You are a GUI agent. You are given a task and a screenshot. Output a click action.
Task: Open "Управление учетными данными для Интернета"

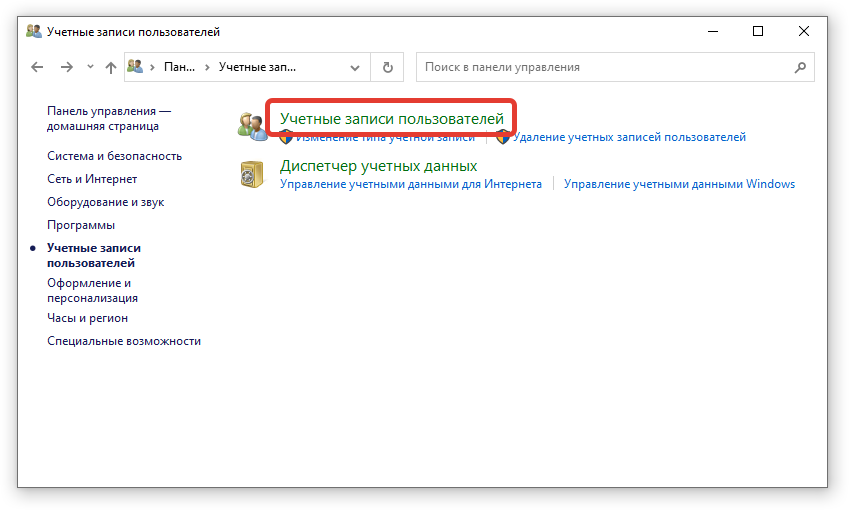[x=410, y=184]
